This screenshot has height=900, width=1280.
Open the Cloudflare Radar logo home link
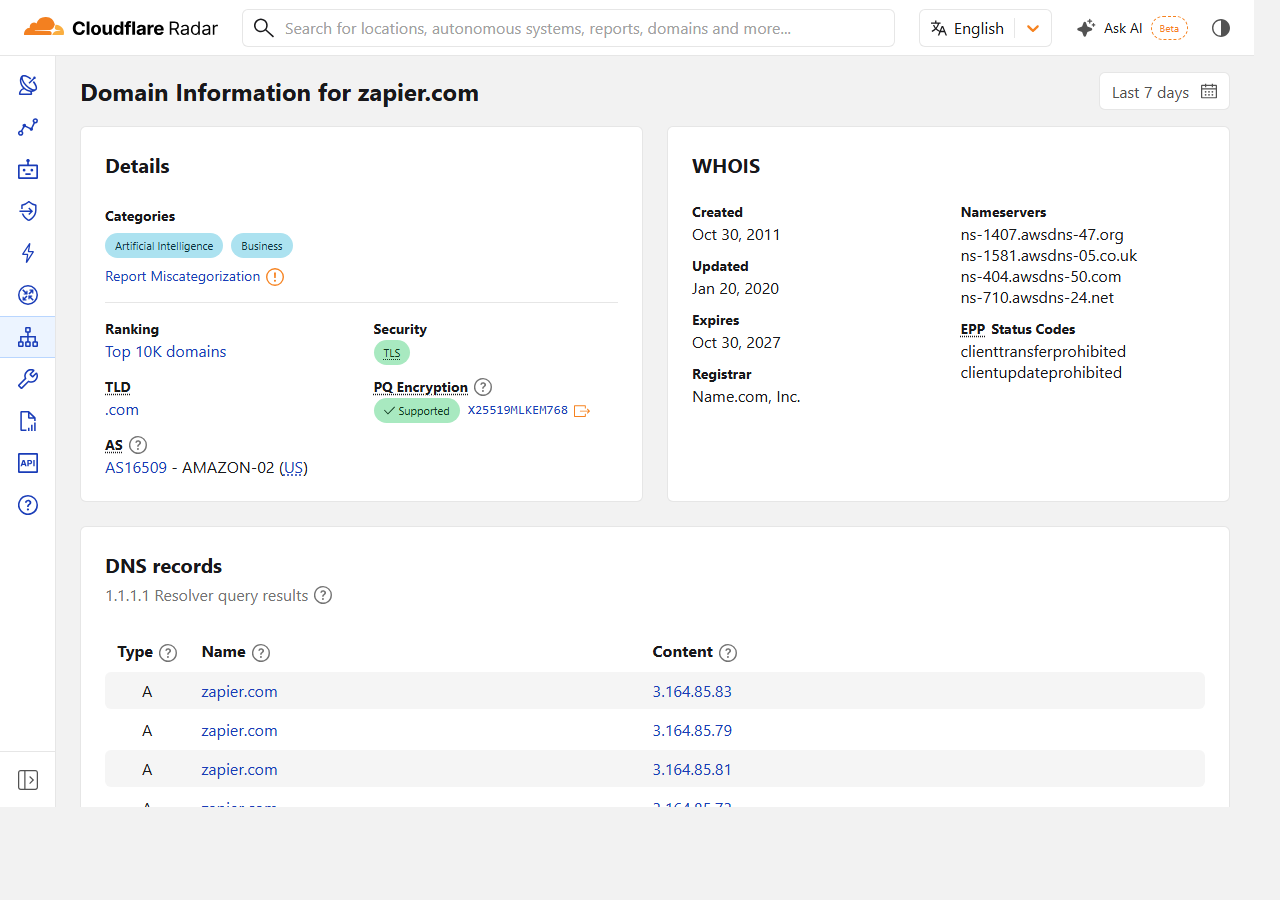coord(121,28)
